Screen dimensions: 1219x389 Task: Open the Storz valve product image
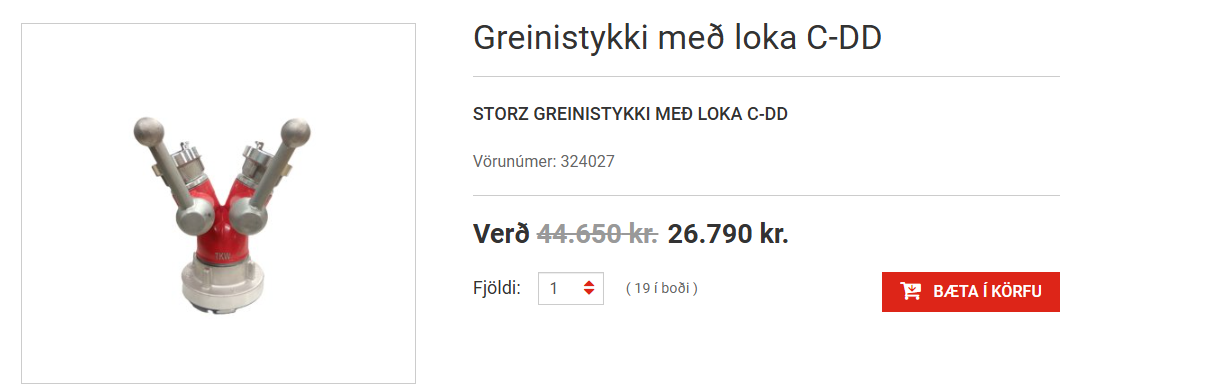218,203
